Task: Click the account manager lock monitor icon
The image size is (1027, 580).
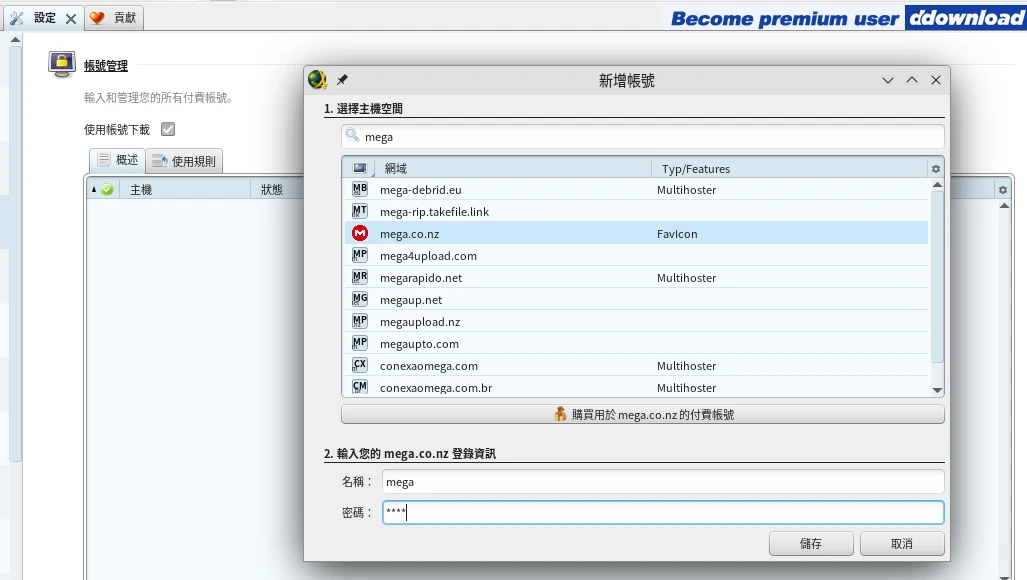Action: pyautogui.click(x=62, y=64)
